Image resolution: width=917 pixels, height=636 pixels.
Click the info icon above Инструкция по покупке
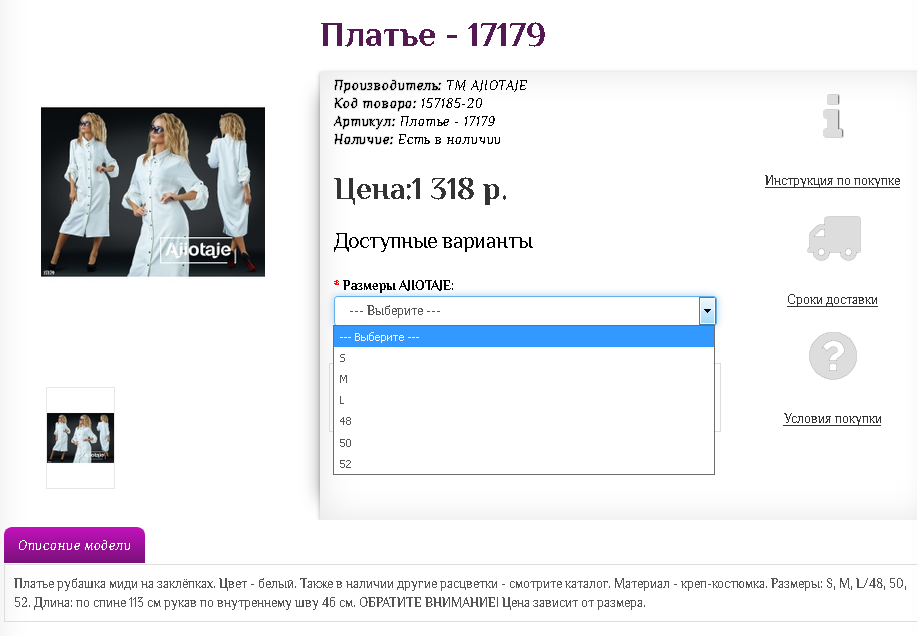click(833, 116)
